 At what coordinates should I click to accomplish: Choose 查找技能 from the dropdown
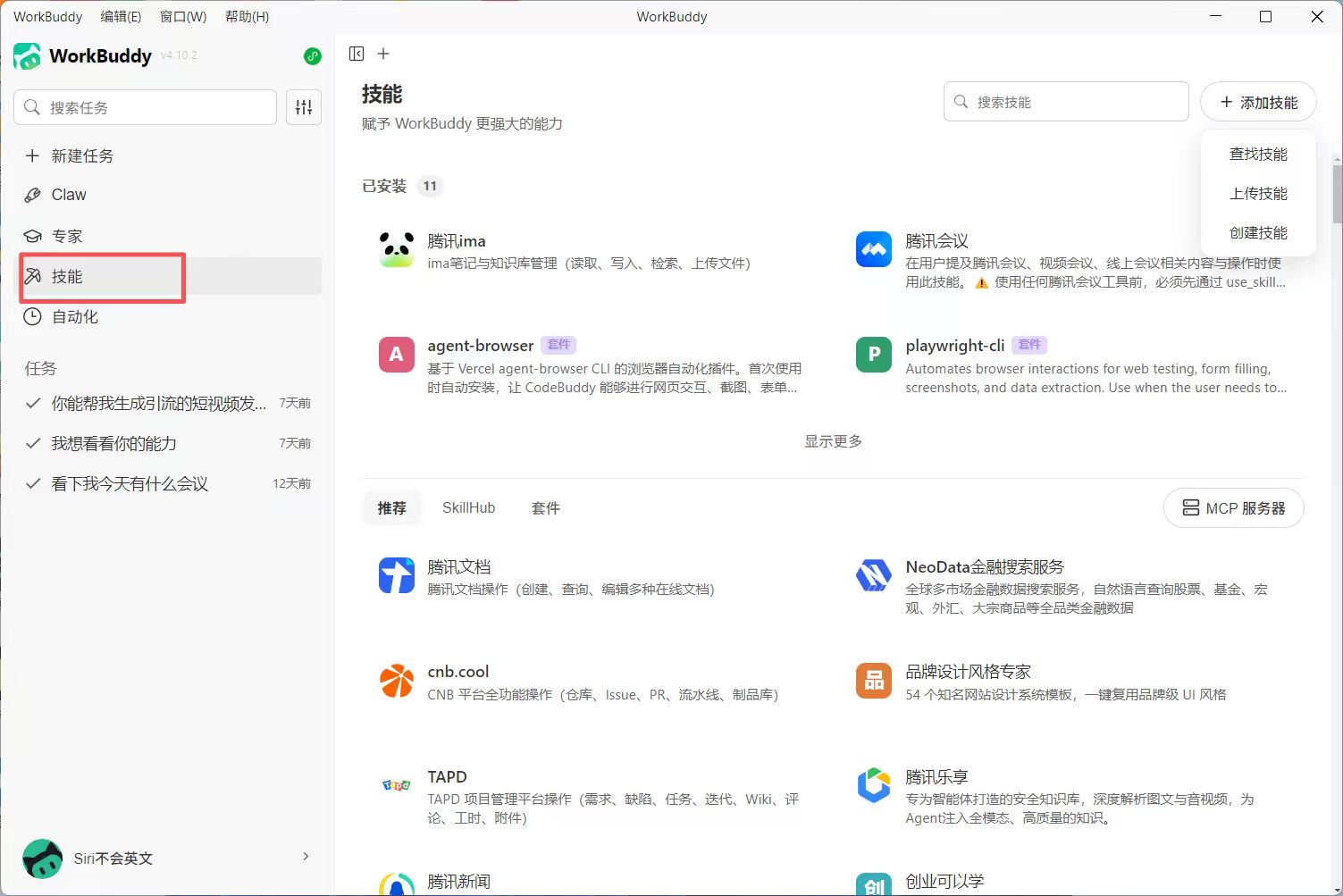(1258, 155)
